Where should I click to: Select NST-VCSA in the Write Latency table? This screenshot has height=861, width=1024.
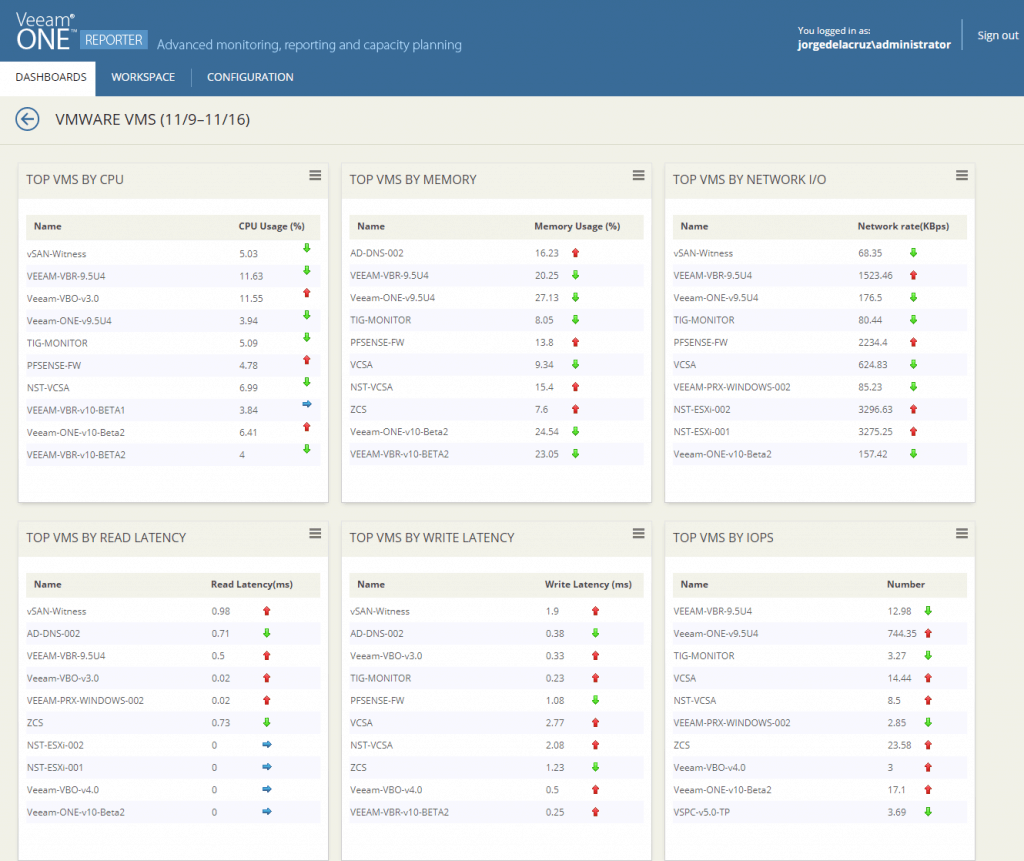pyautogui.click(x=496, y=745)
